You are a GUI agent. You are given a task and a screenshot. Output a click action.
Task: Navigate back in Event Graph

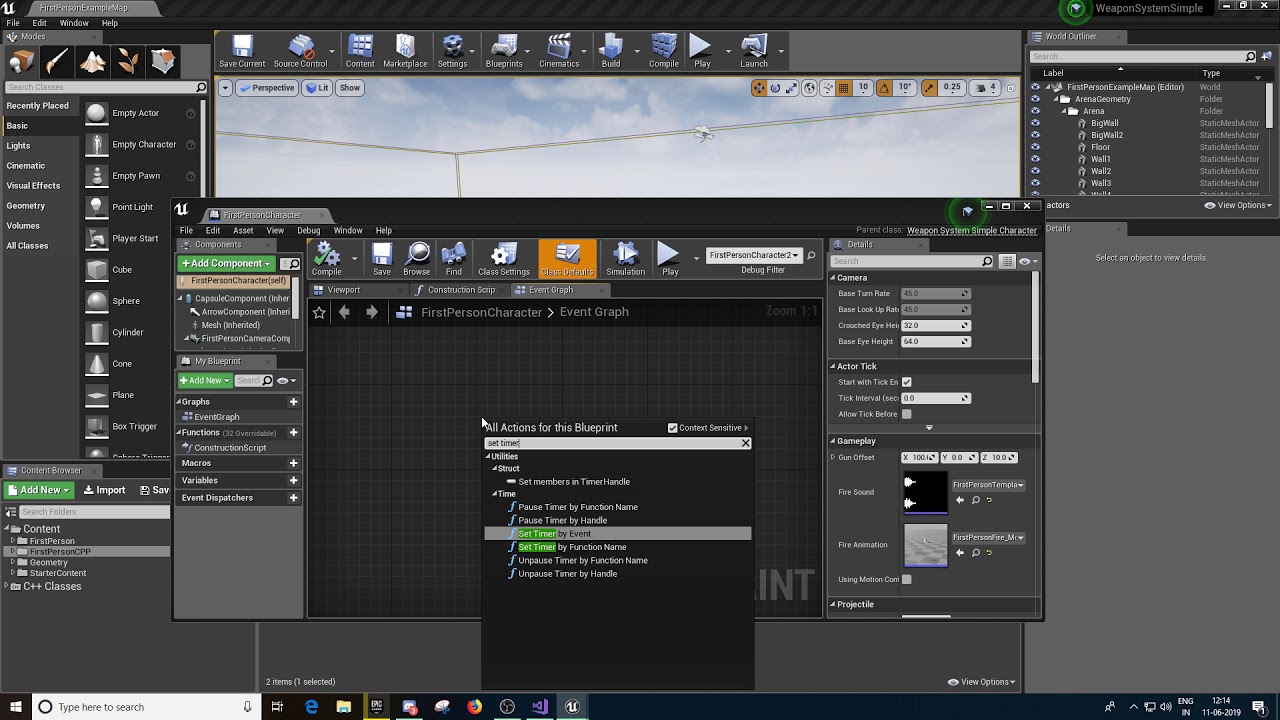coord(344,312)
